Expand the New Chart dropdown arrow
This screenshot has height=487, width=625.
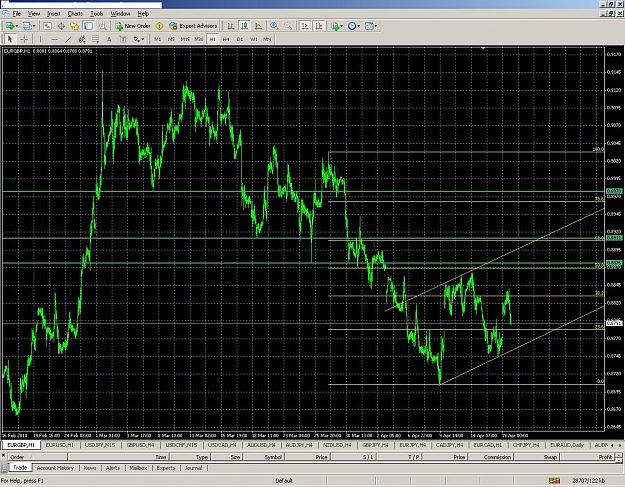pyautogui.click(x=16, y=26)
